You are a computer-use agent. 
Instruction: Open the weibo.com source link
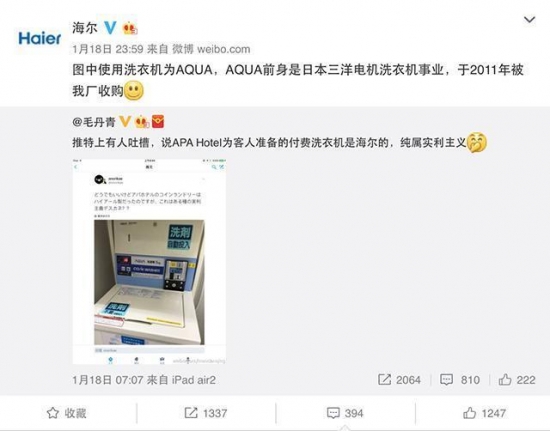pos(223,49)
